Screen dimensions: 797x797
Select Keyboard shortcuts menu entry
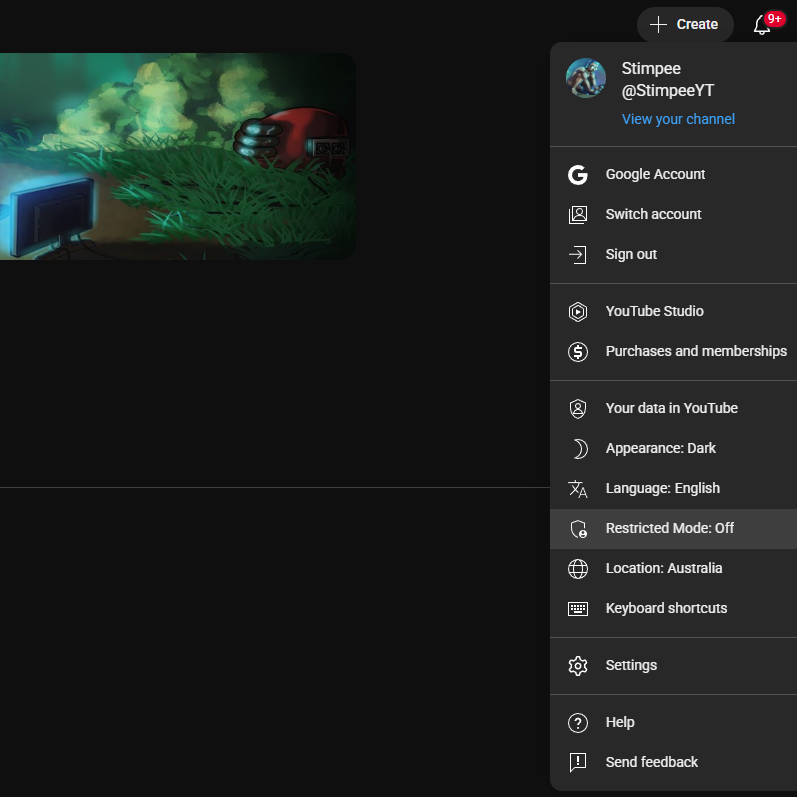coord(673,609)
